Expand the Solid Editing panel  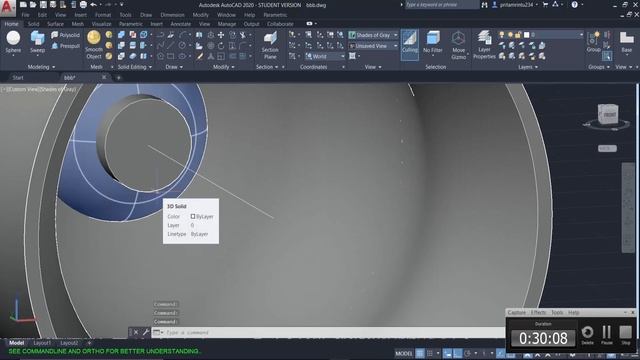135,67
